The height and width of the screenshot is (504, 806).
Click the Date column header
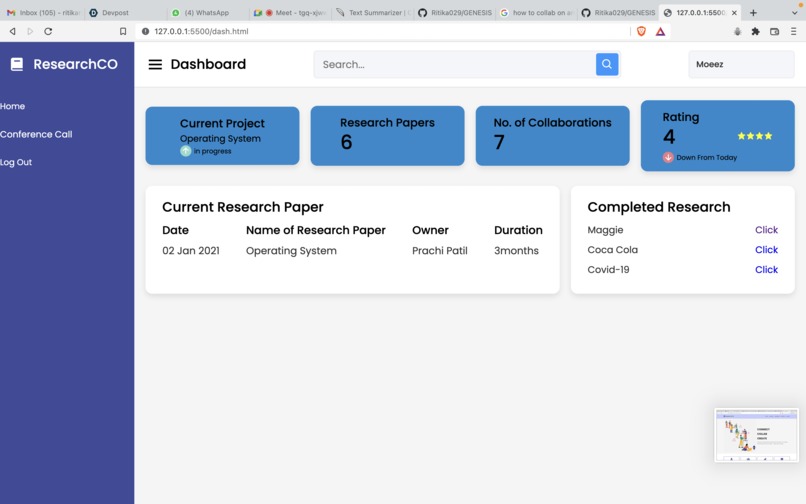[x=175, y=230]
